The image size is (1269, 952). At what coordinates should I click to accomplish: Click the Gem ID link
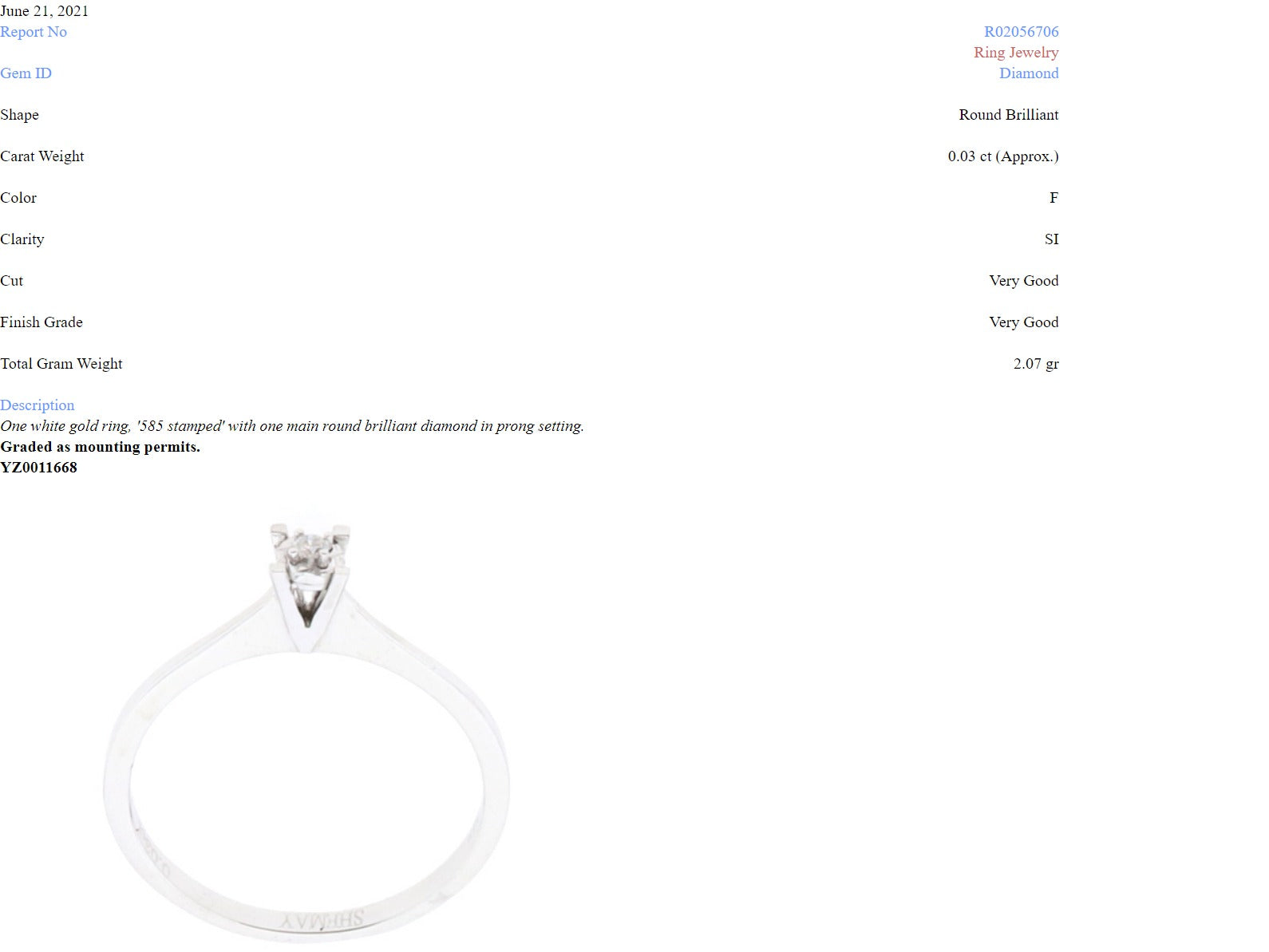point(26,73)
